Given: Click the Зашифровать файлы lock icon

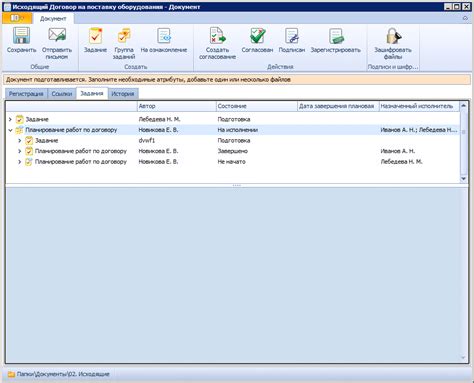Looking at the screenshot, I should point(393,36).
